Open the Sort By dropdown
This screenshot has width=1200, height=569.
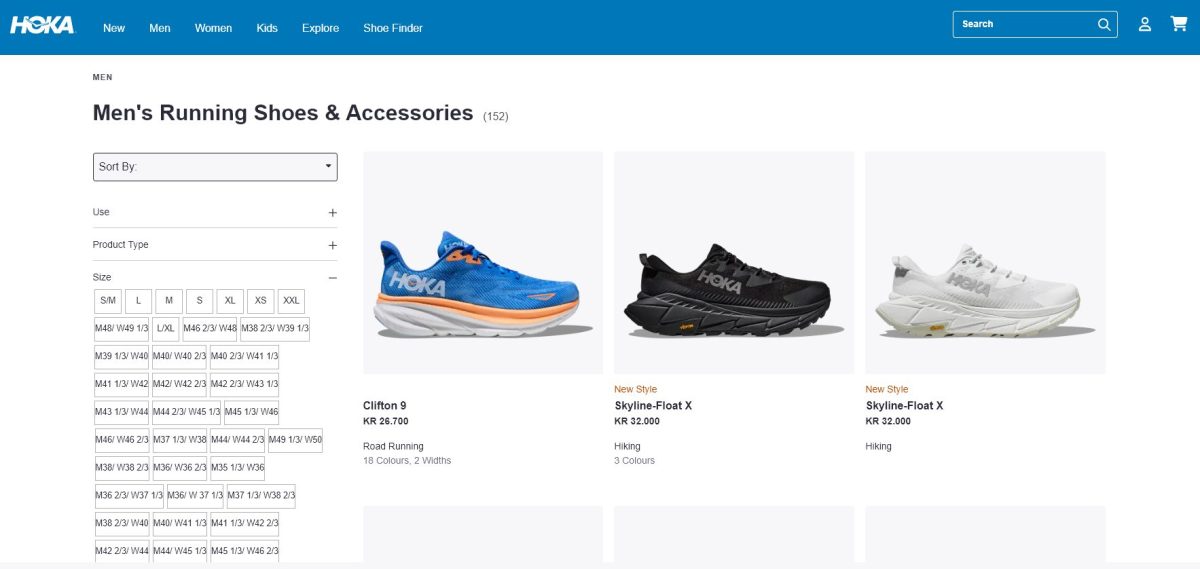coord(215,166)
